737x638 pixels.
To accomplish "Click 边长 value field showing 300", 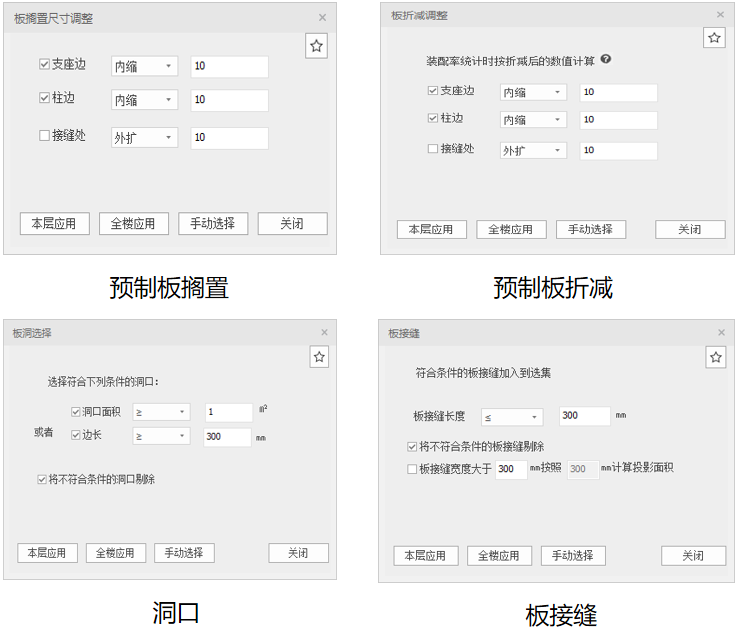I will (x=227, y=437).
